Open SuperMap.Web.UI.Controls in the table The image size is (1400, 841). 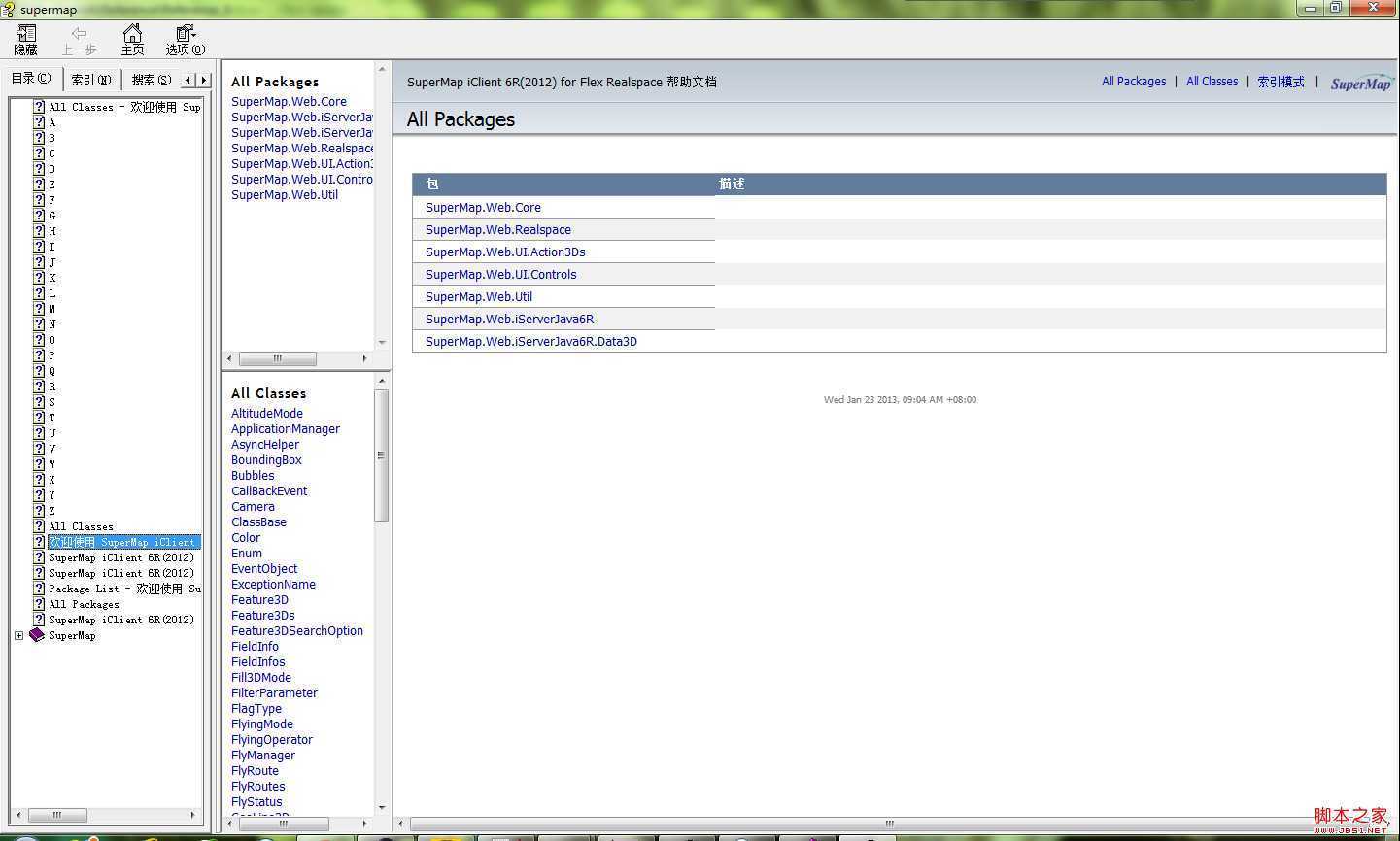(x=500, y=274)
